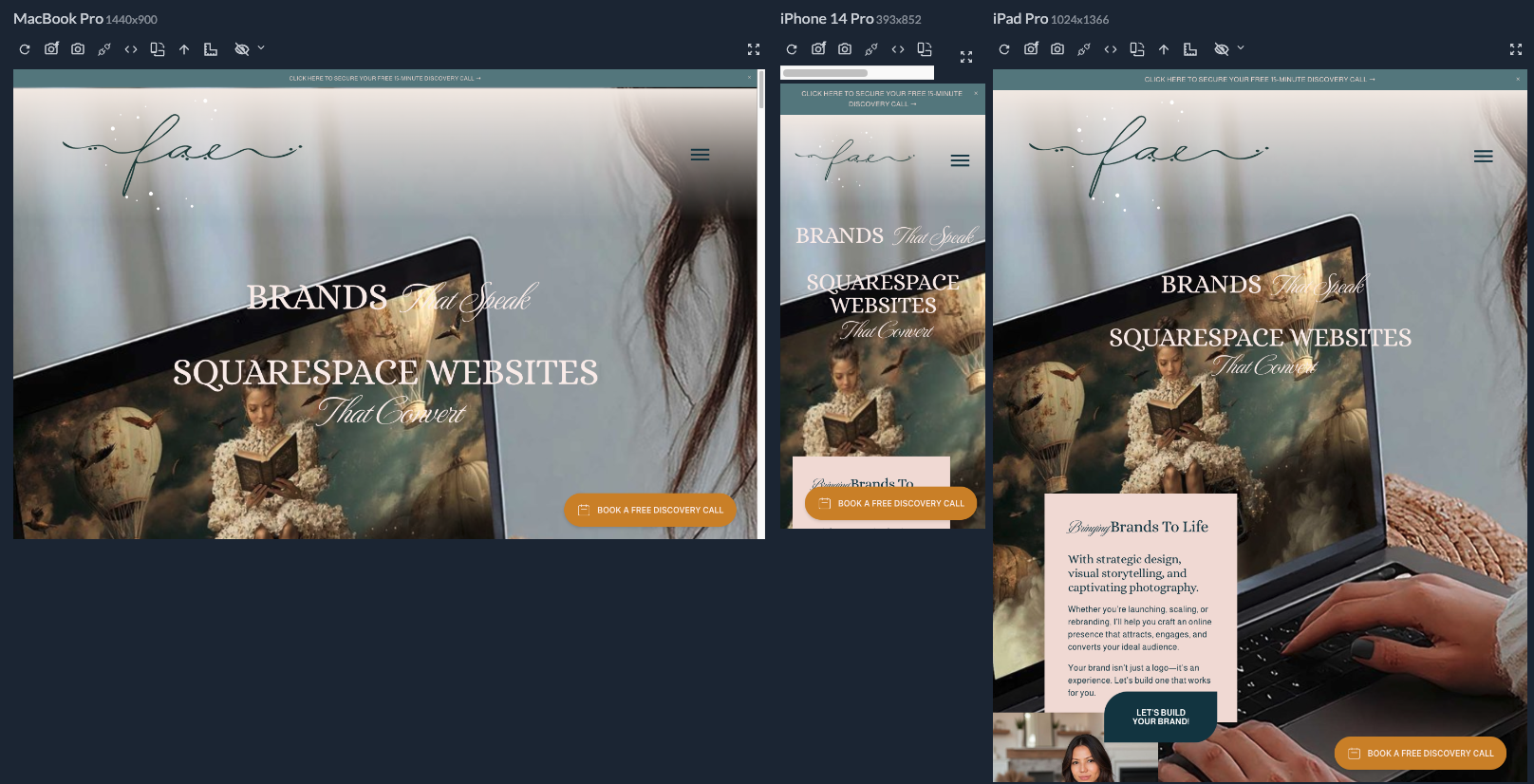The width and height of the screenshot is (1534, 784).
Task: Click the vertical scrollbar of MacBook Pro preview
Action: tap(761, 88)
